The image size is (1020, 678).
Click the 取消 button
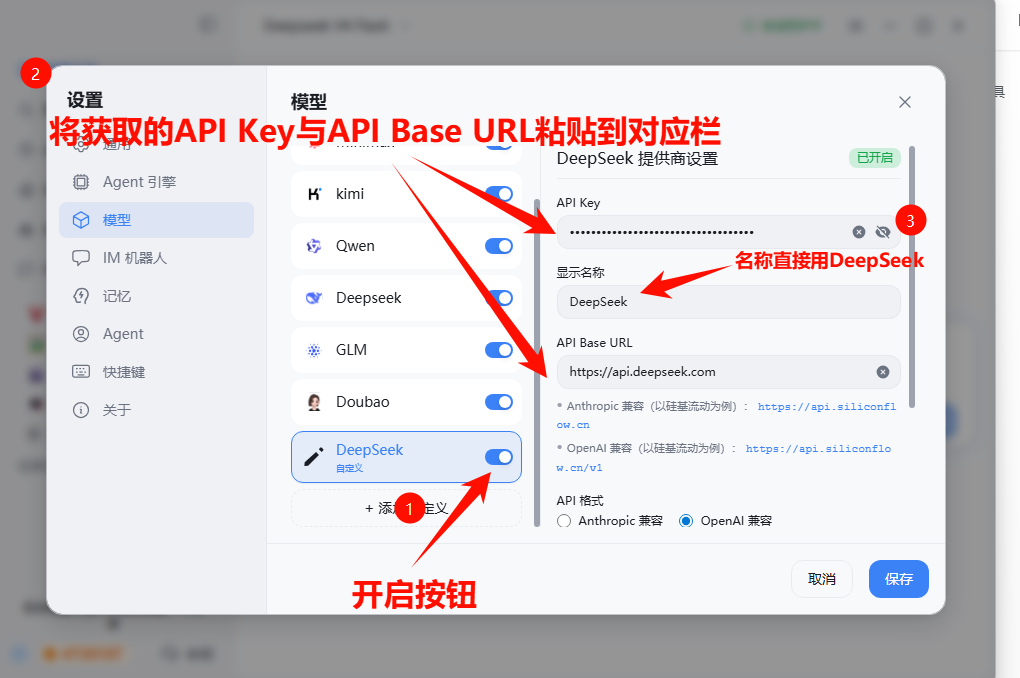pyautogui.click(x=822, y=579)
